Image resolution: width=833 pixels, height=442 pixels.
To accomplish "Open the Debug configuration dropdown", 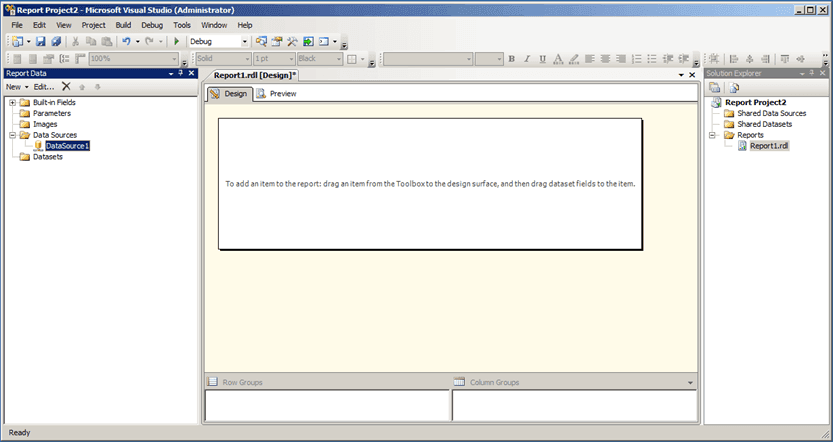I will point(245,41).
